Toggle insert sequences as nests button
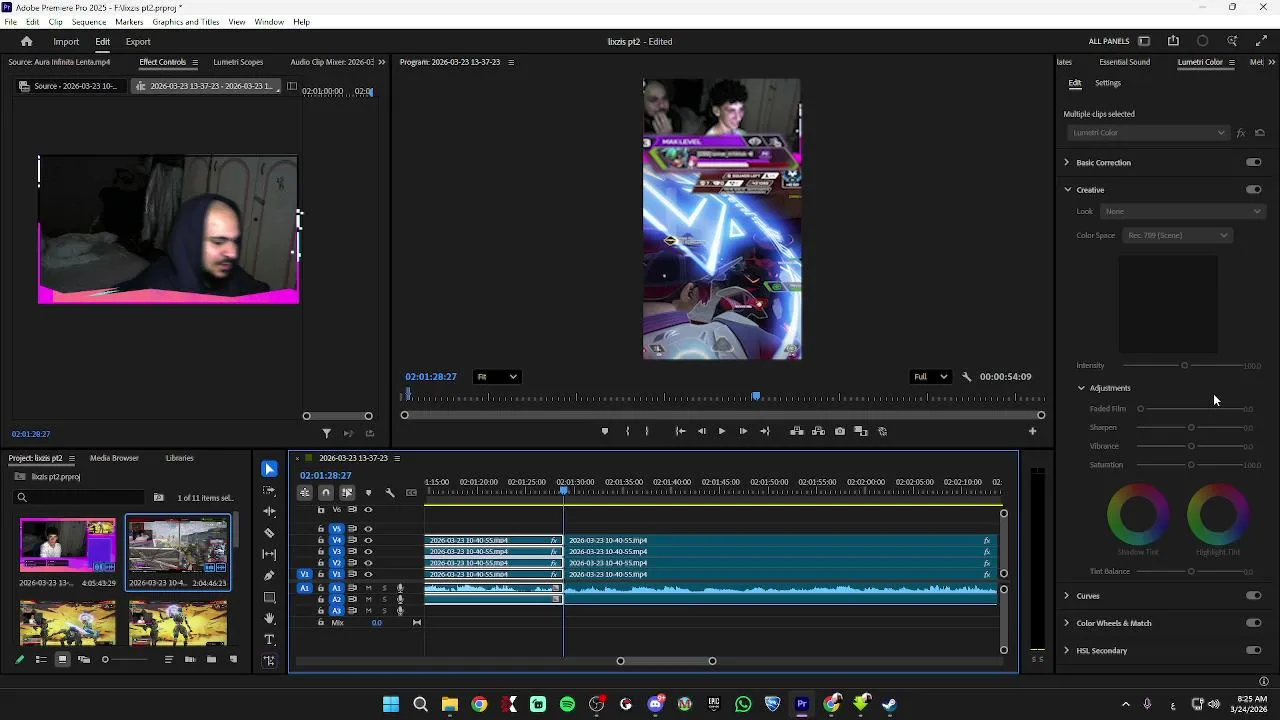Image resolution: width=1280 pixels, height=720 pixels. coord(305,492)
